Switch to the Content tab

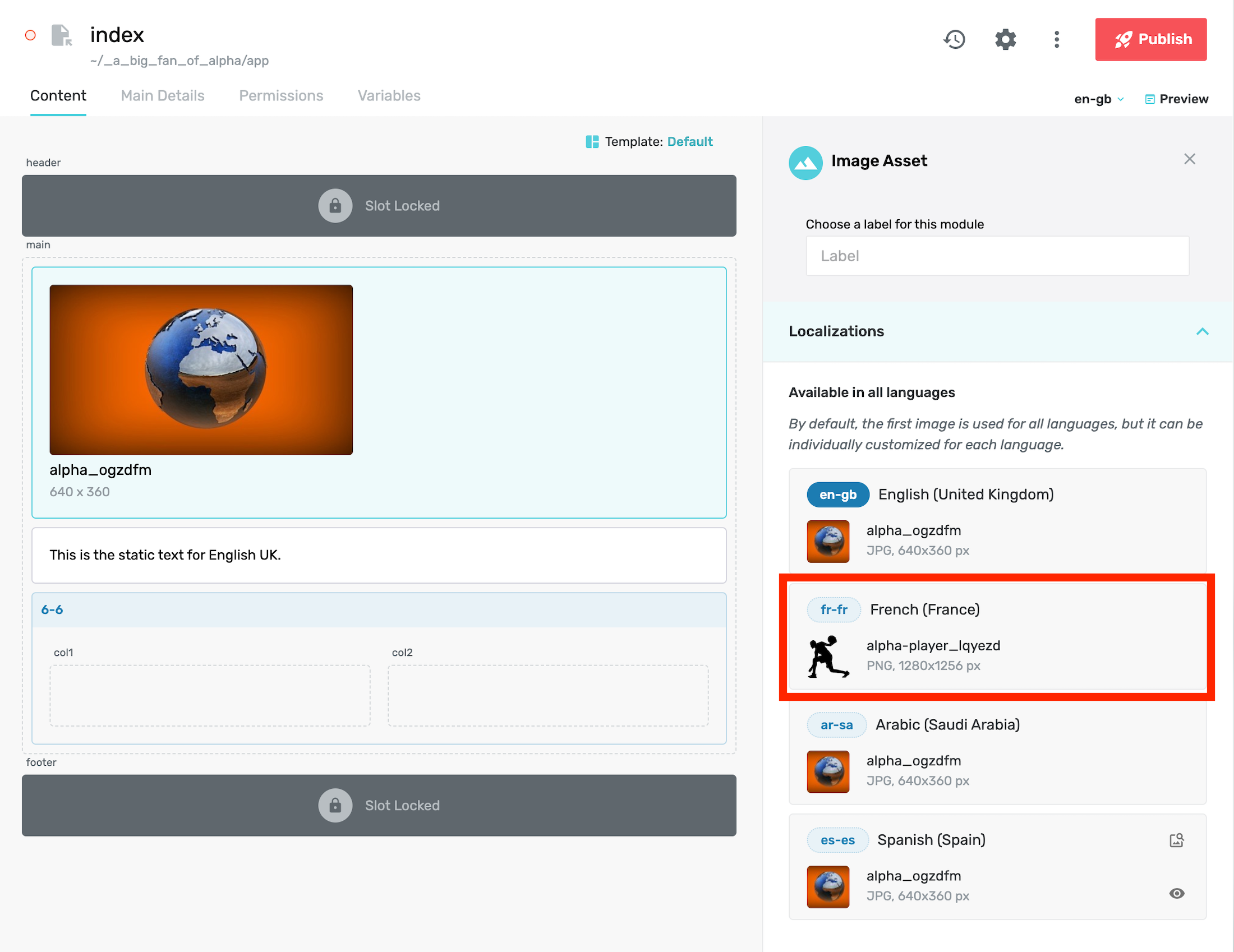click(58, 95)
